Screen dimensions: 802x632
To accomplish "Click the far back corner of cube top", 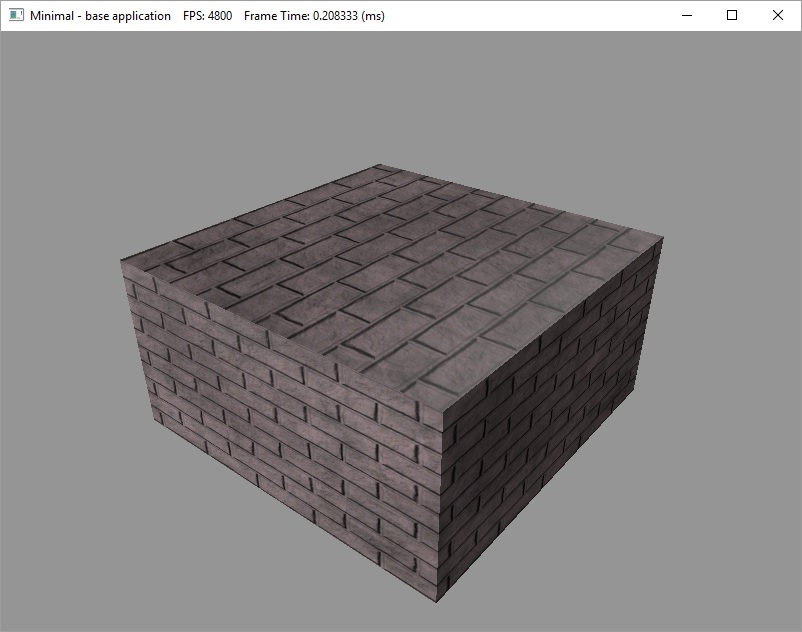I will click(x=377, y=165).
